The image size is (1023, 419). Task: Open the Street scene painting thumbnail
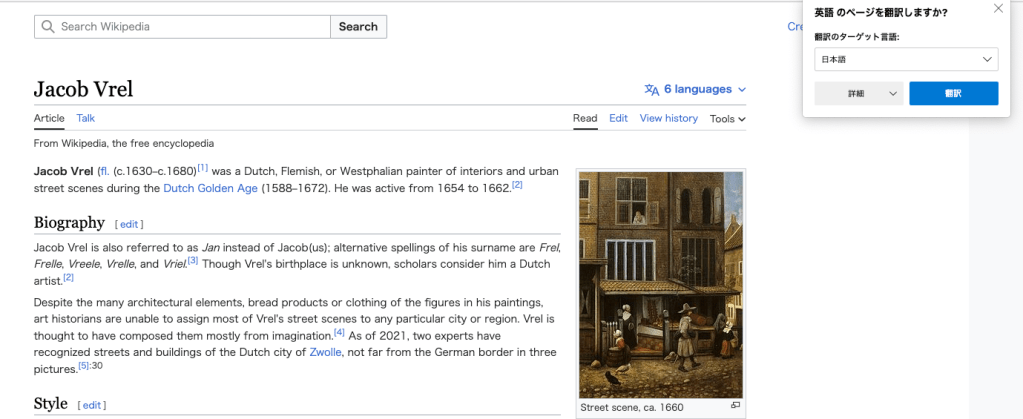coord(661,284)
